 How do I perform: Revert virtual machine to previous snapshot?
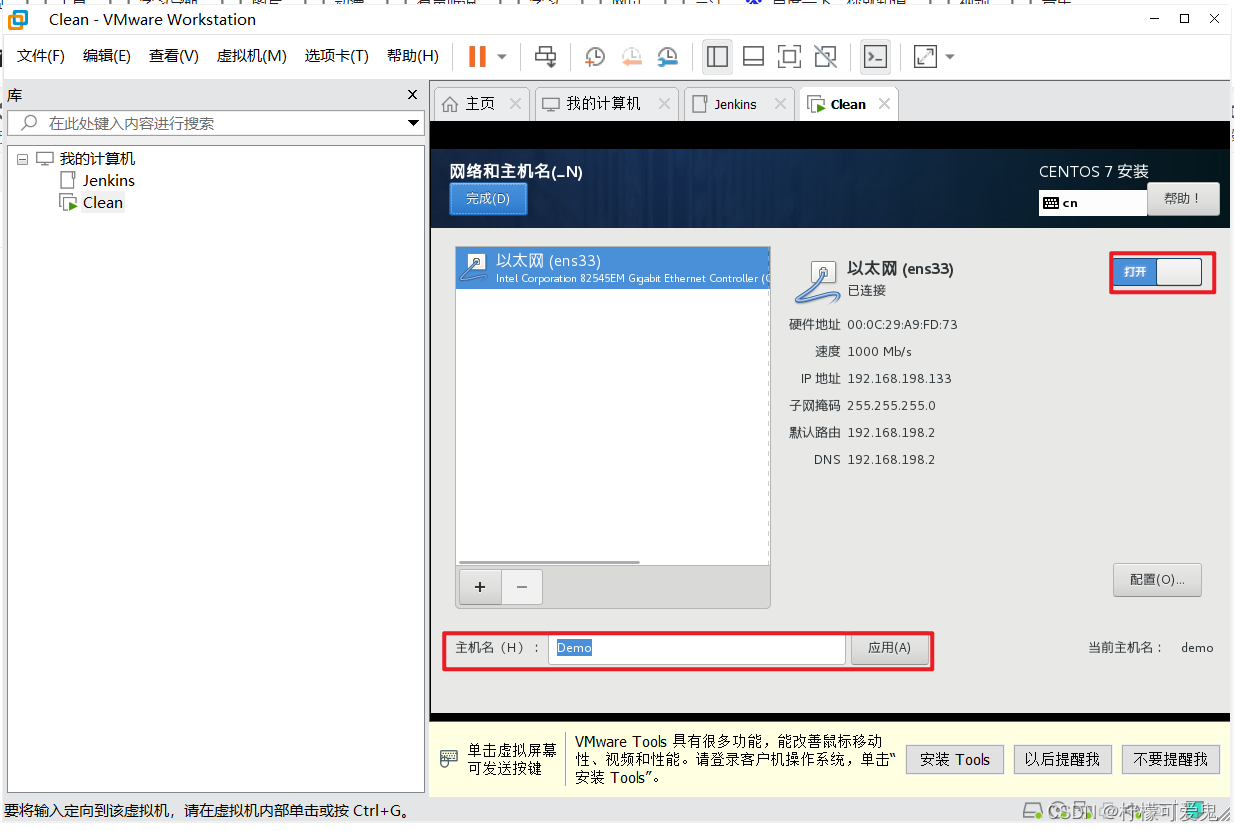coord(631,56)
